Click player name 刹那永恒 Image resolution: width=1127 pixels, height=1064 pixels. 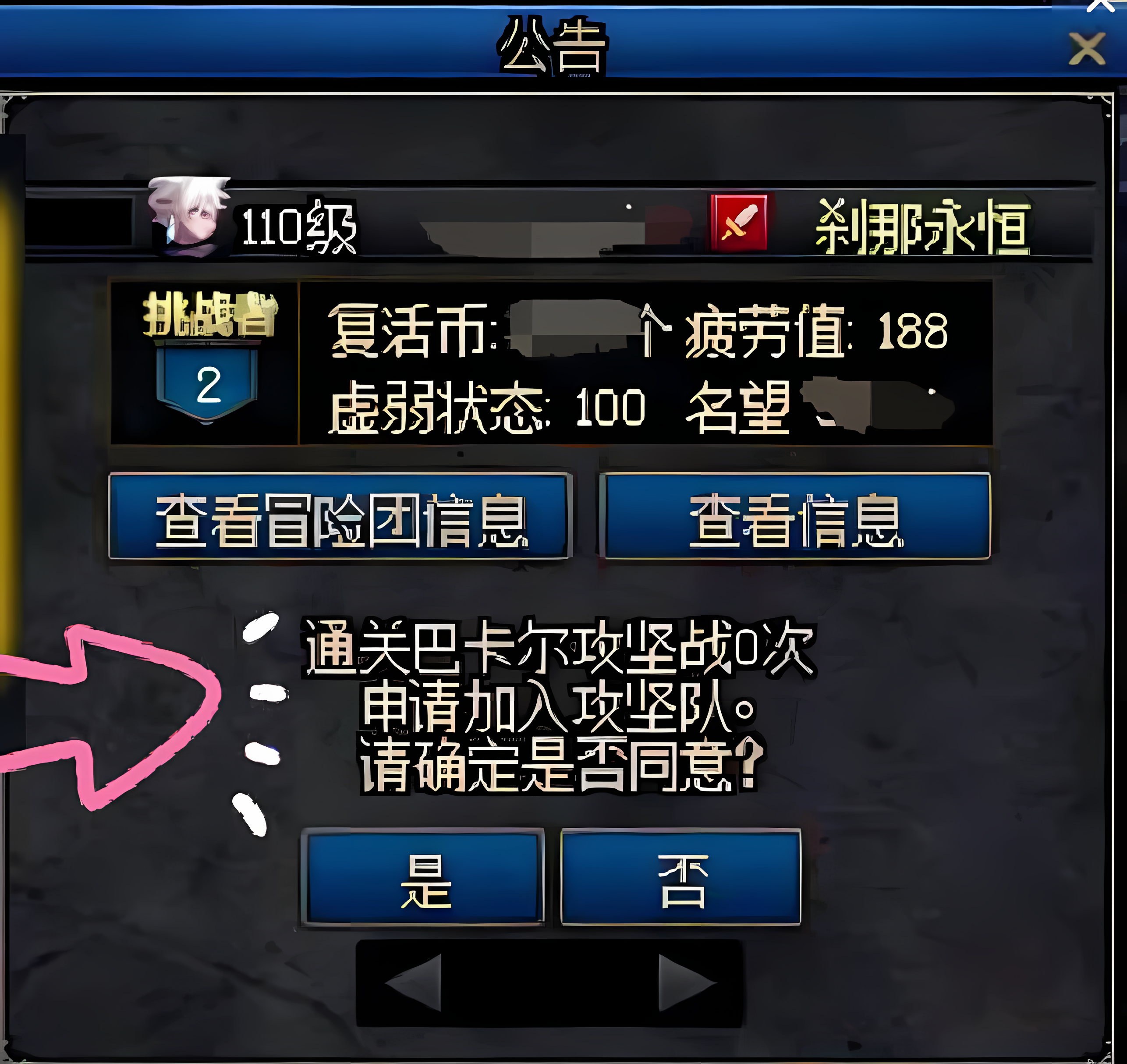tap(922, 227)
